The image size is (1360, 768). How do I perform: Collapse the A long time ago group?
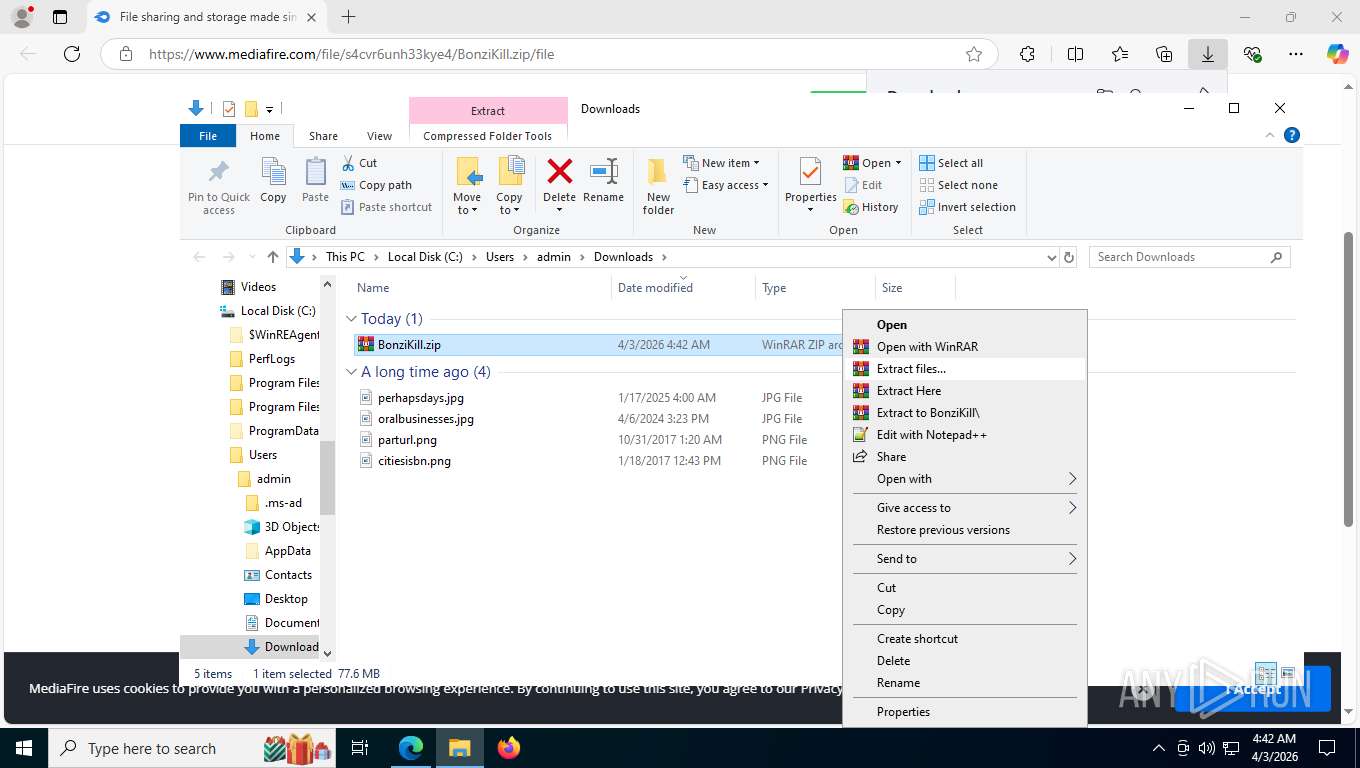click(x=351, y=372)
